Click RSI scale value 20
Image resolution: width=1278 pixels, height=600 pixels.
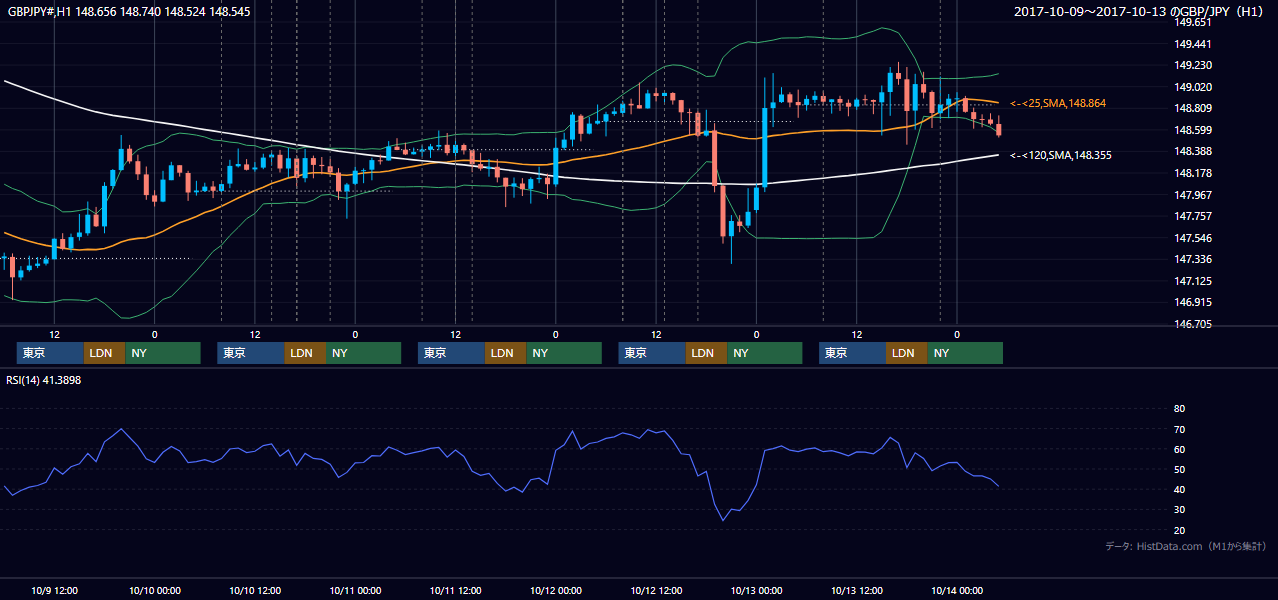coord(1179,530)
